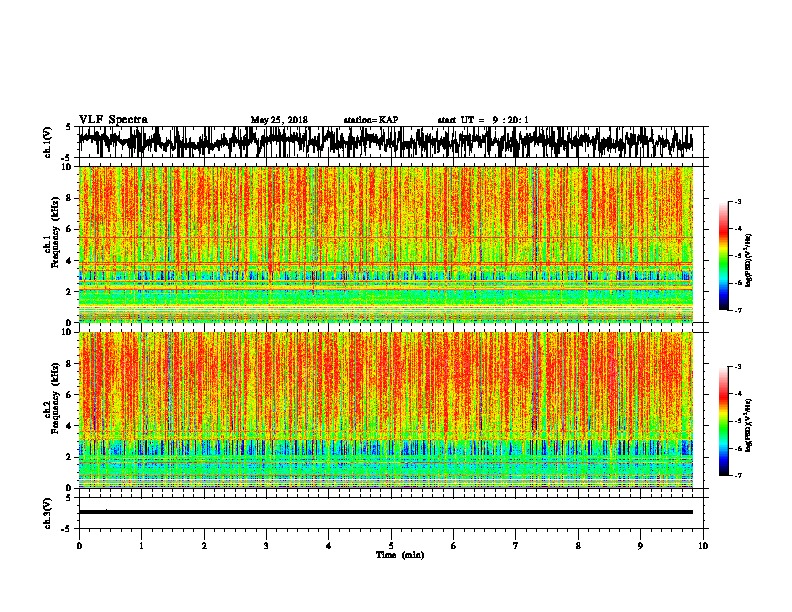Click time axis tick label "7"

(516, 546)
